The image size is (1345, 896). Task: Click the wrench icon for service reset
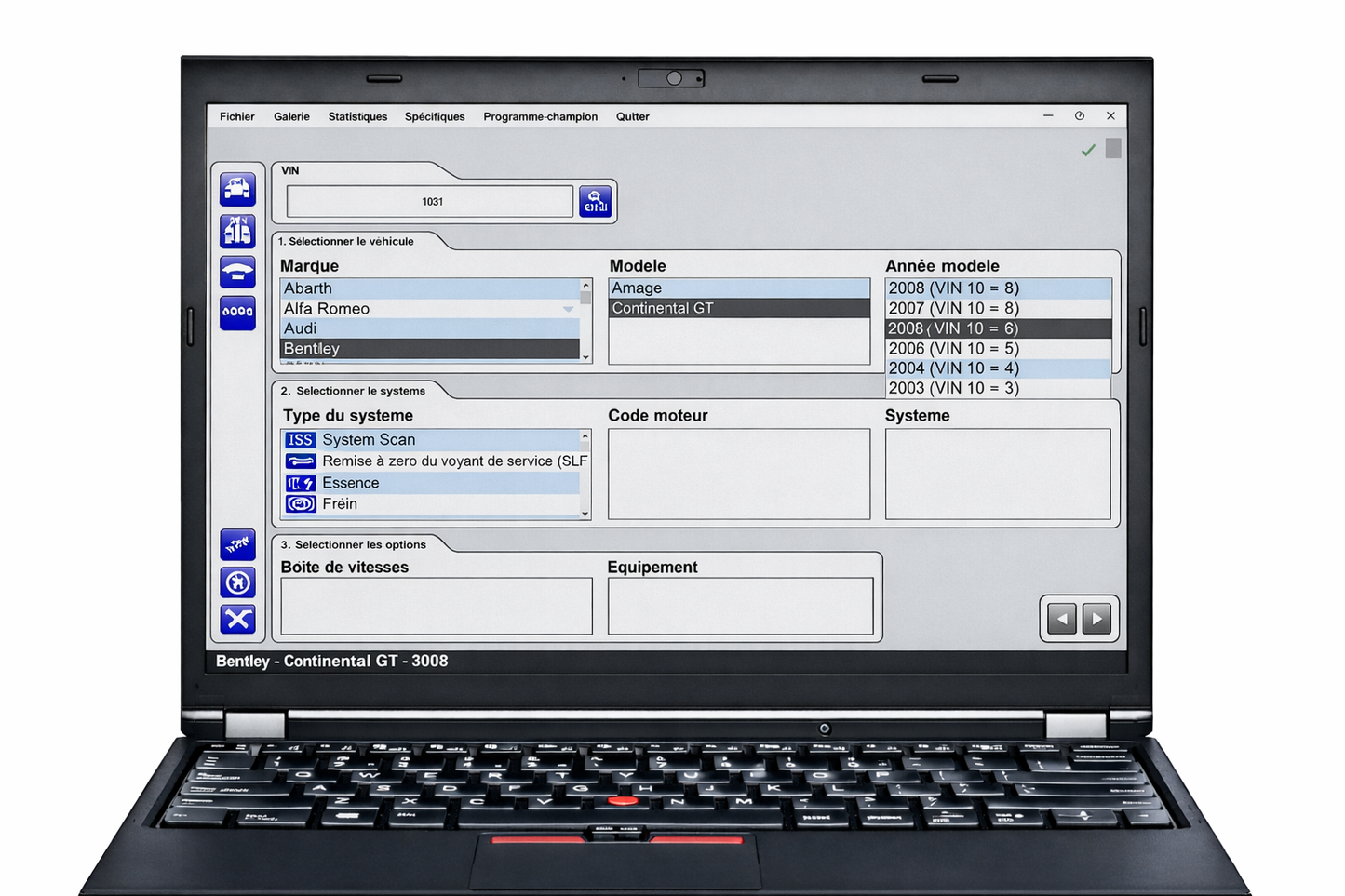(300, 461)
